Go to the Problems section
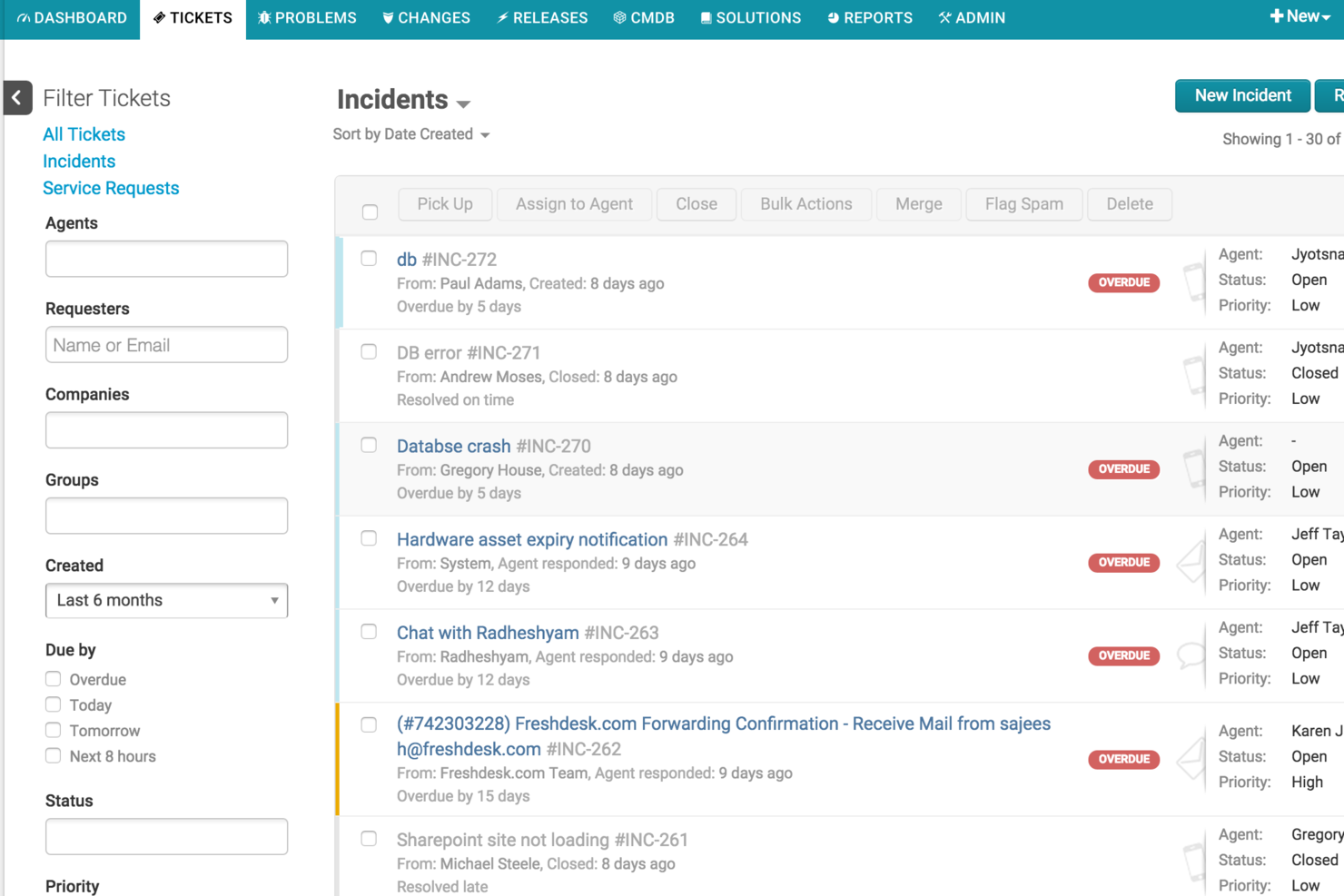 point(307,17)
